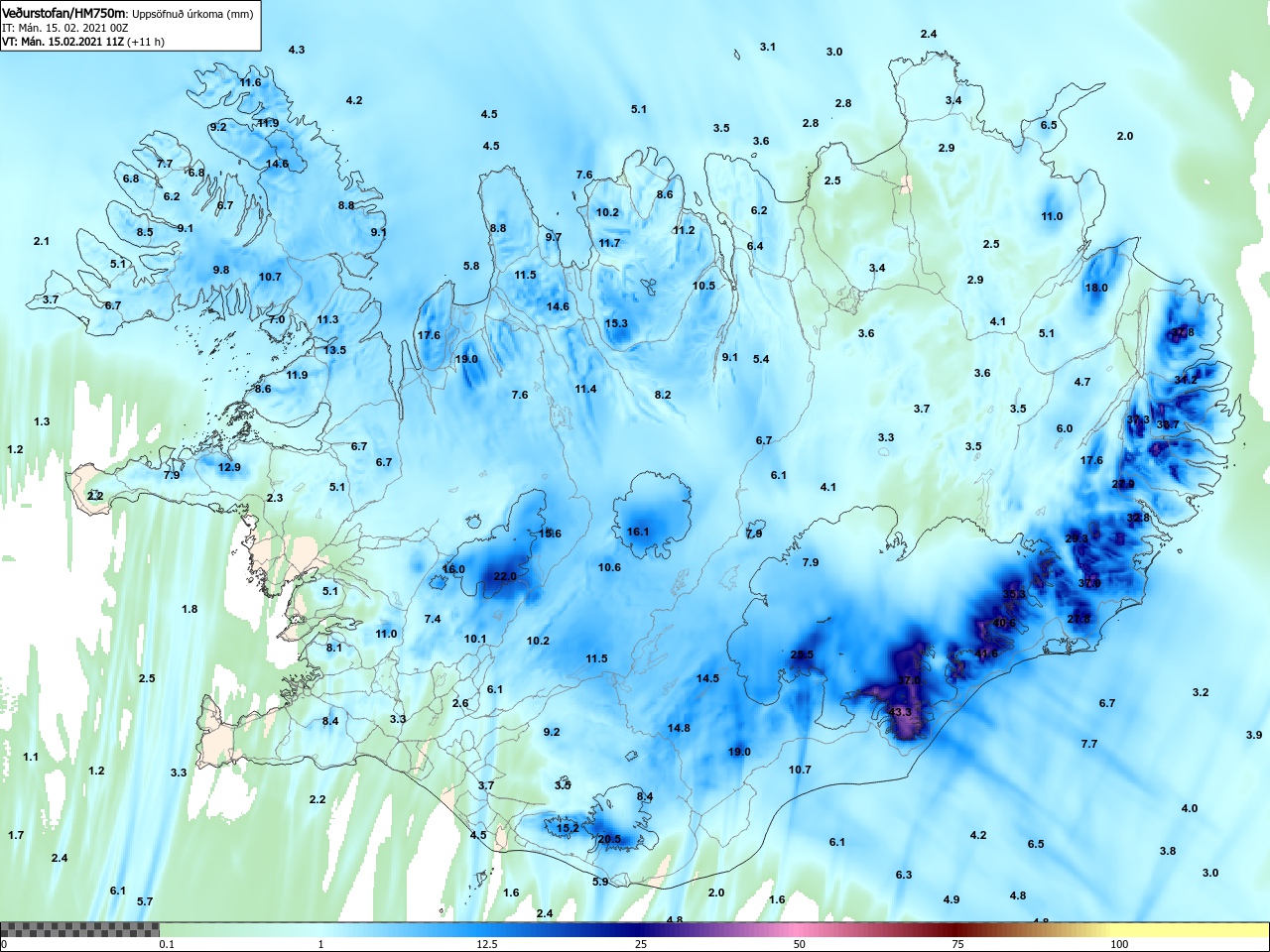Click the 75 label on color scale
1270x952 pixels.
(x=957, y=944)
